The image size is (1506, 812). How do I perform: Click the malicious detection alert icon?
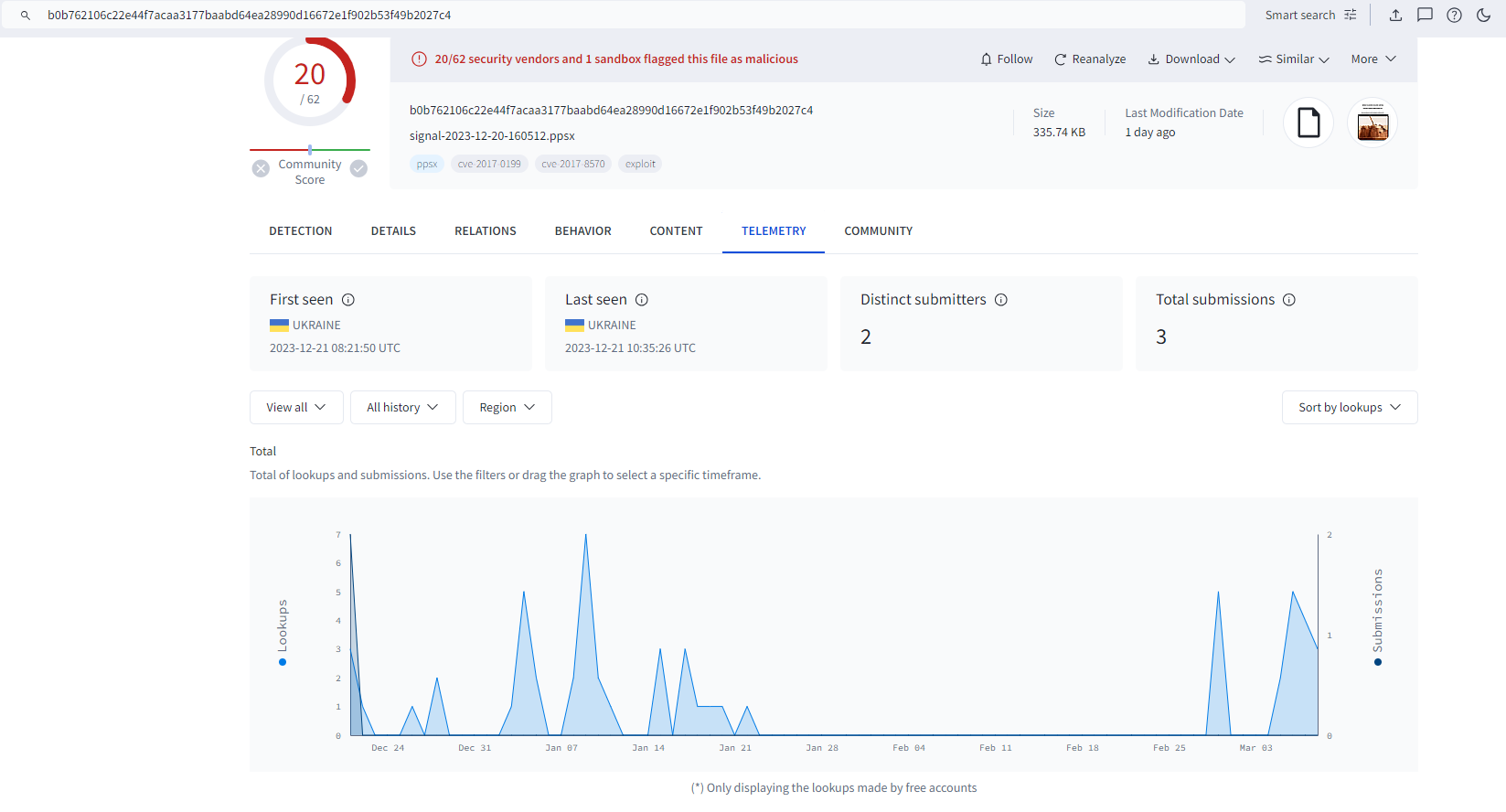point(419,59)
